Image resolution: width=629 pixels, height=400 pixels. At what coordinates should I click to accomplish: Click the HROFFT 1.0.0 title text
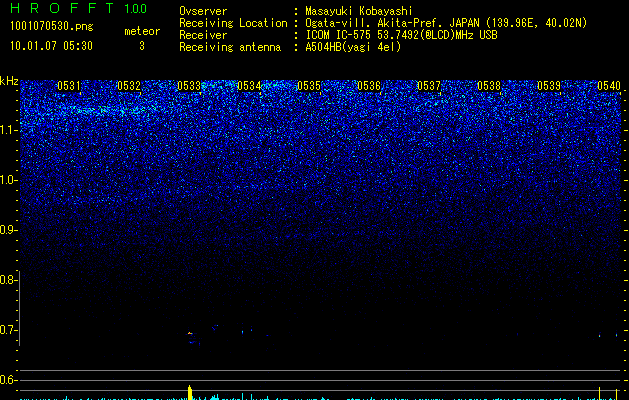79,8
